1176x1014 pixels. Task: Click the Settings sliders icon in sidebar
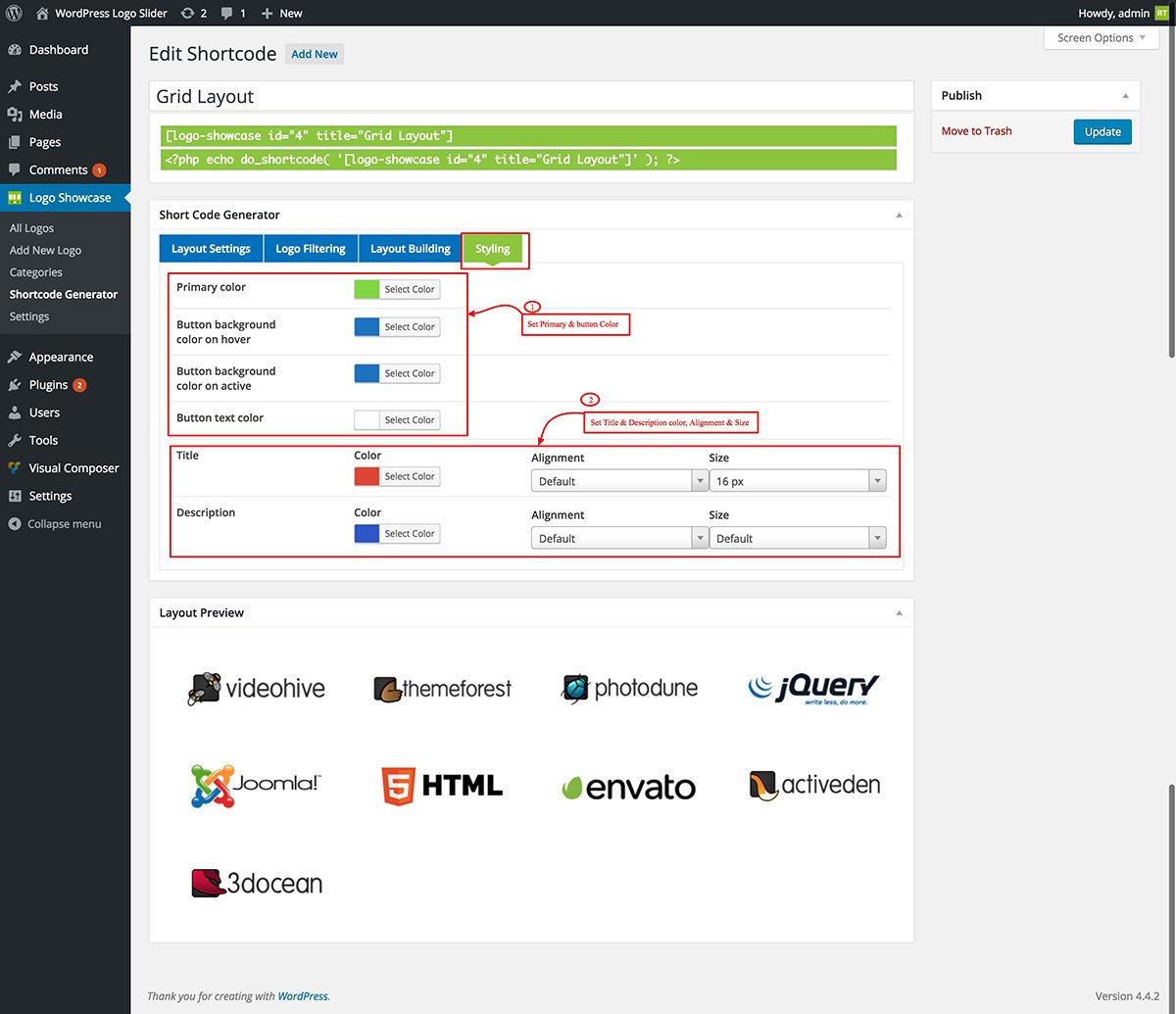click(15, 496)
